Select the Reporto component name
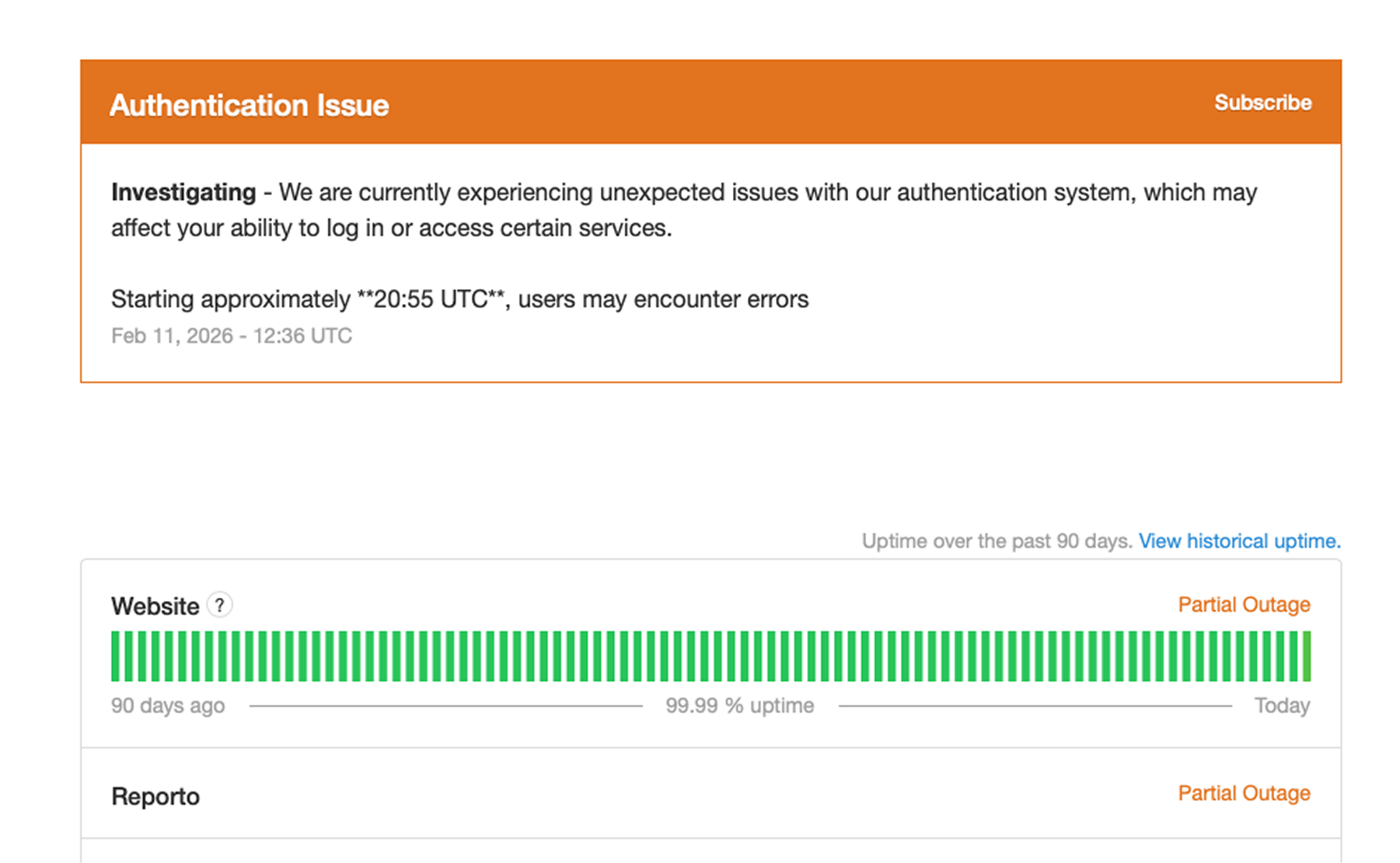 coord(155,795)
